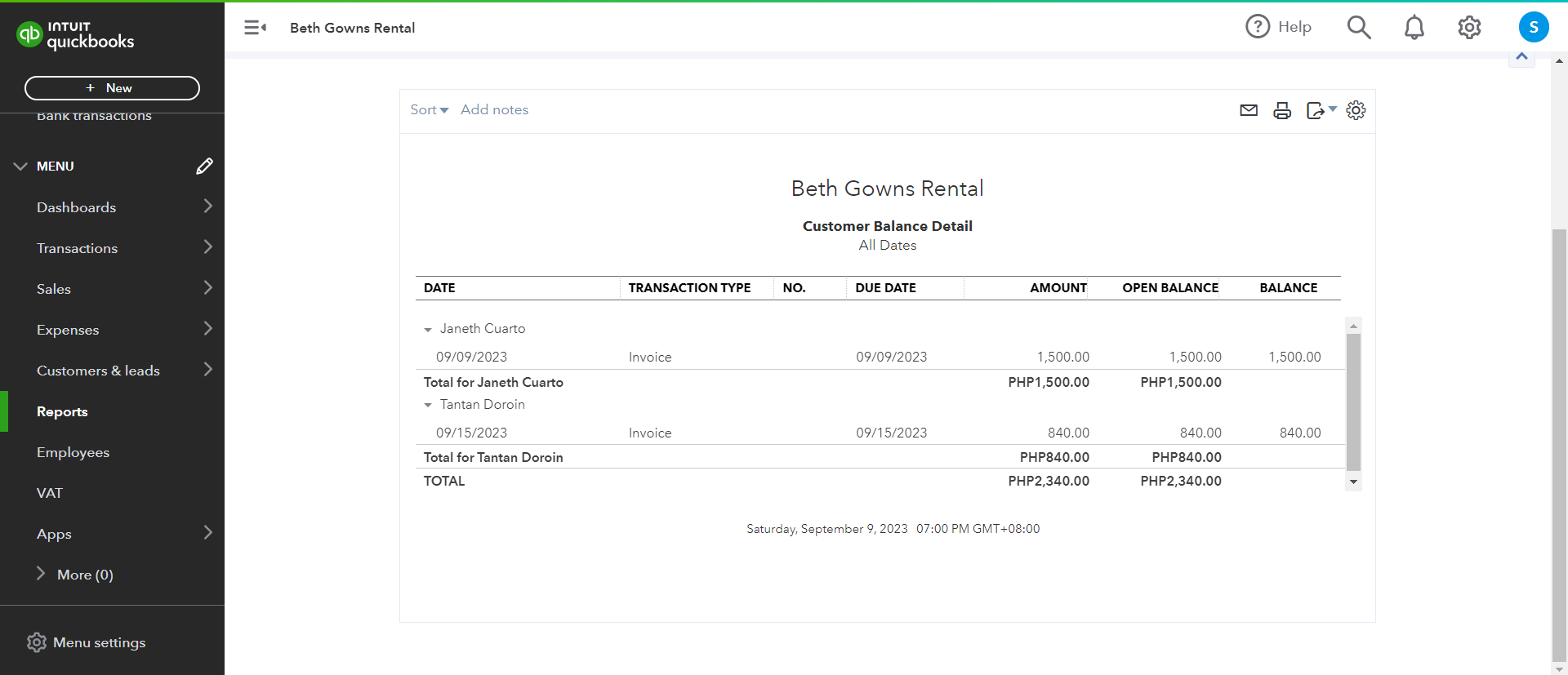
Task: Open Bank transactions menu item
Action: tap(94, 116)
